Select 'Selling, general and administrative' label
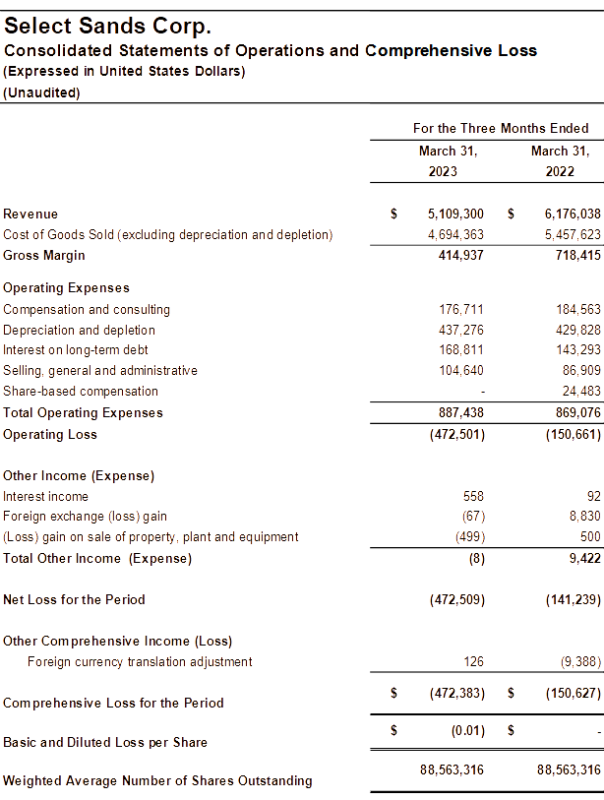604x800 pixels. [x=100, y=371]
